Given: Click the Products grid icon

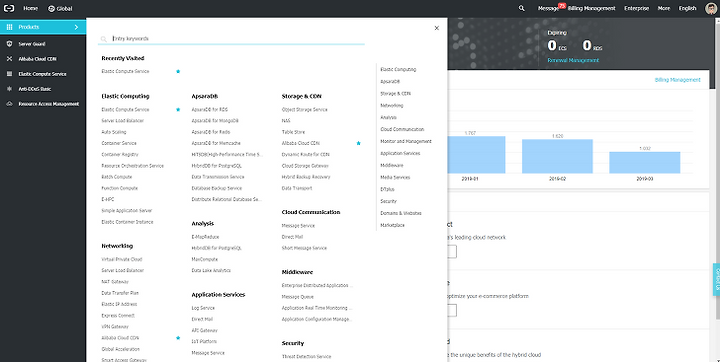Looking at the screenshot, I should point(9,27).
